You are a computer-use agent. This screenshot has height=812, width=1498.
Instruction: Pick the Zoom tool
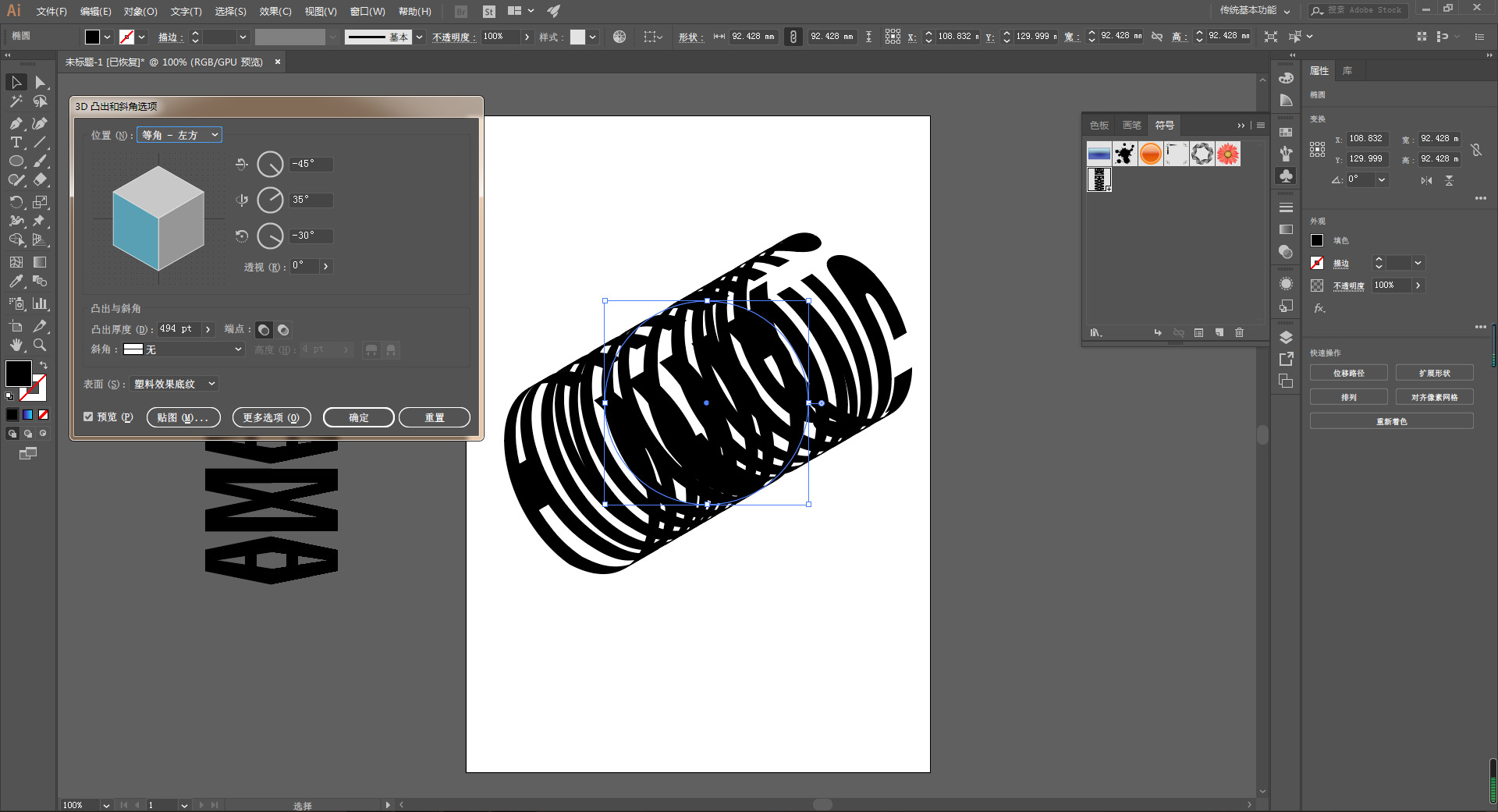(40, 345)
